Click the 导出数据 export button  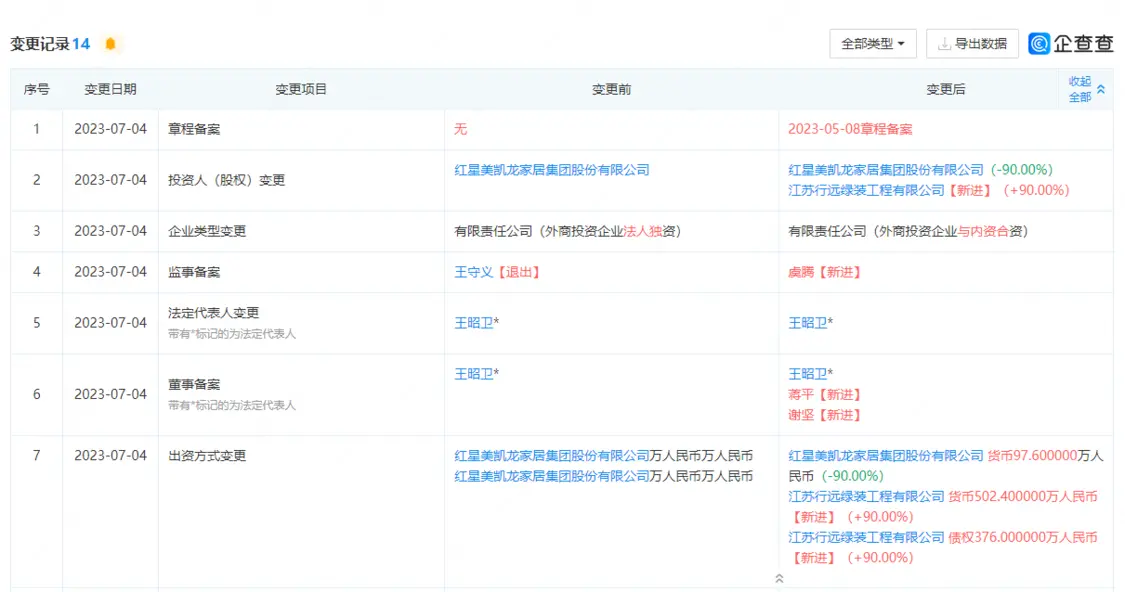(x=972, y=44)
